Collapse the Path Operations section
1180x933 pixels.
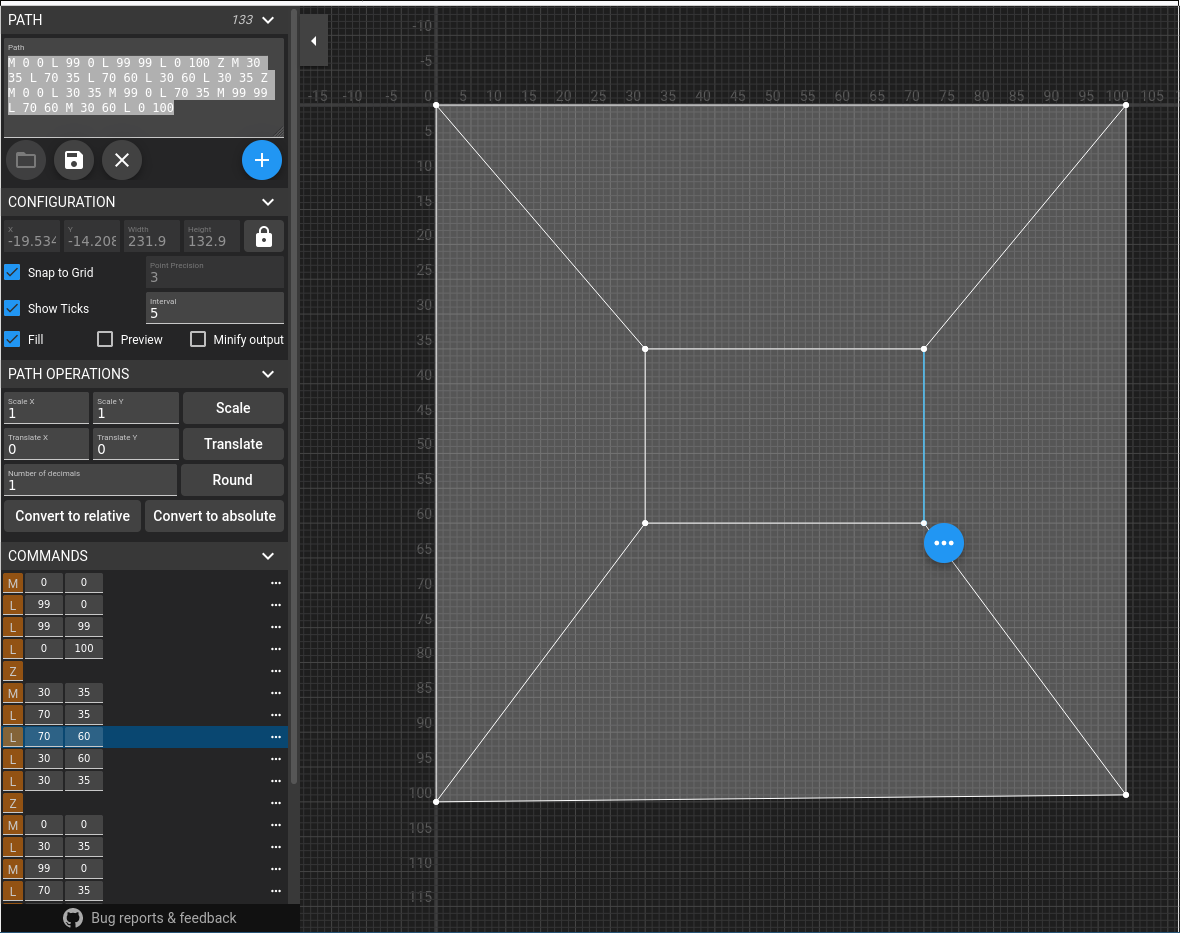pos(268,374)
